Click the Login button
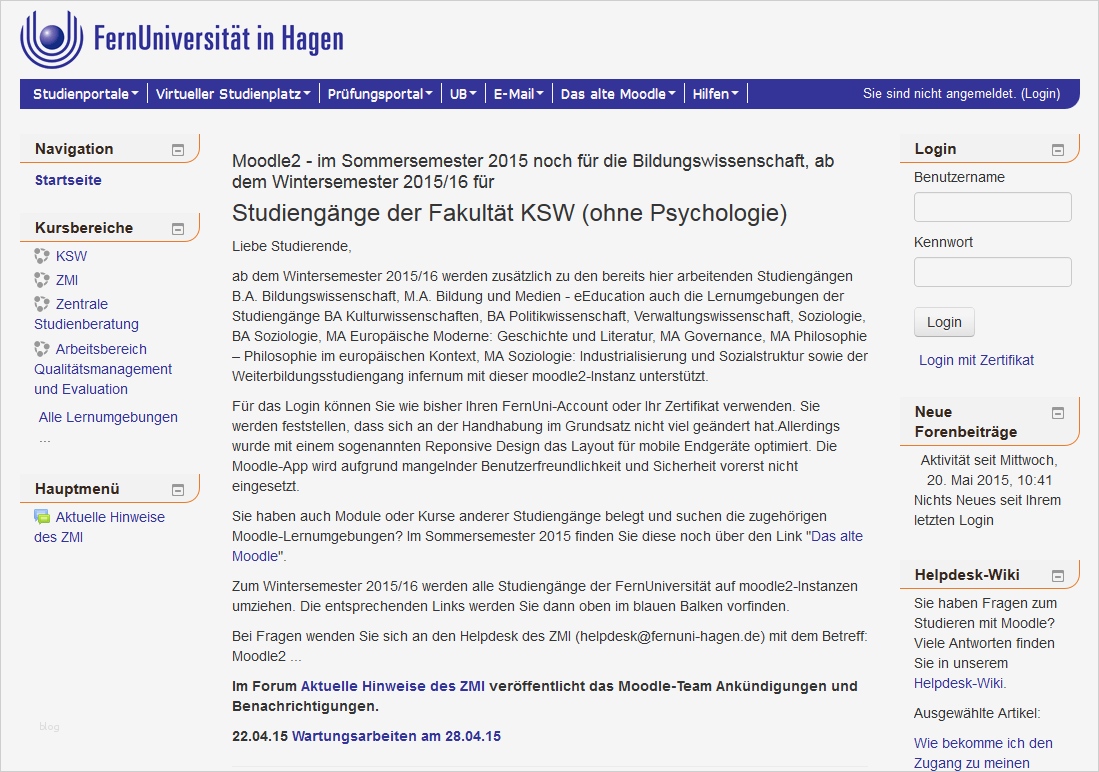The image size is (1099, 772). pos(944,323)
